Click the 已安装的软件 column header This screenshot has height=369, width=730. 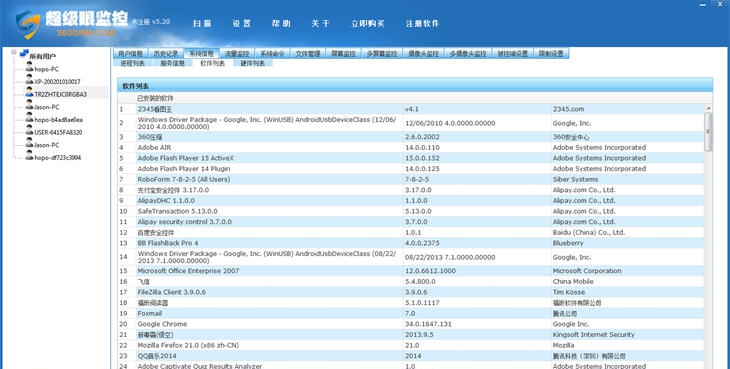point(155,98)
